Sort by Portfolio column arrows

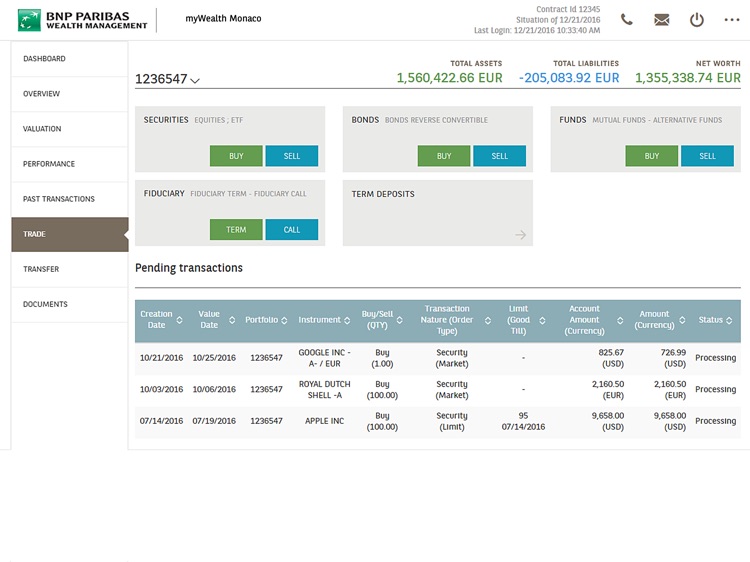click(284, 320)
